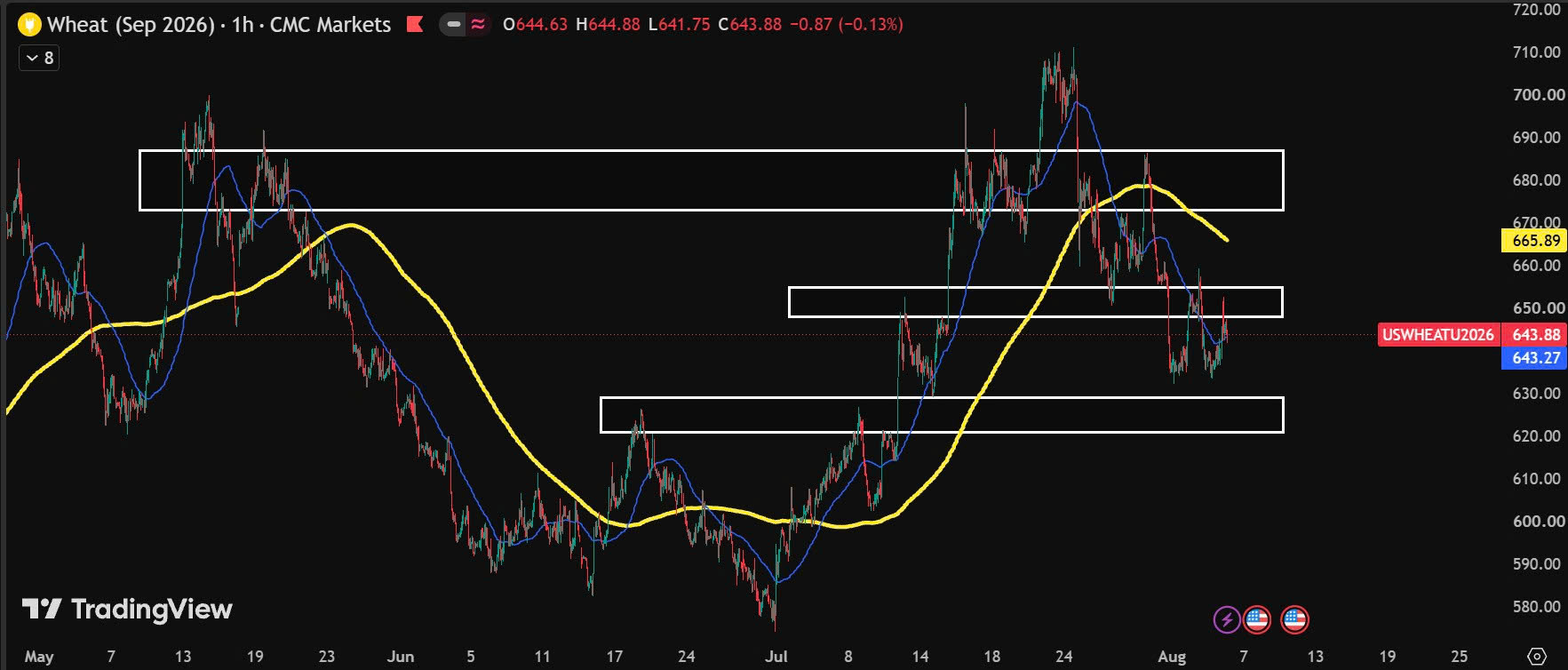Click the 610.00 price scale label

click(x=1536, y=479)
